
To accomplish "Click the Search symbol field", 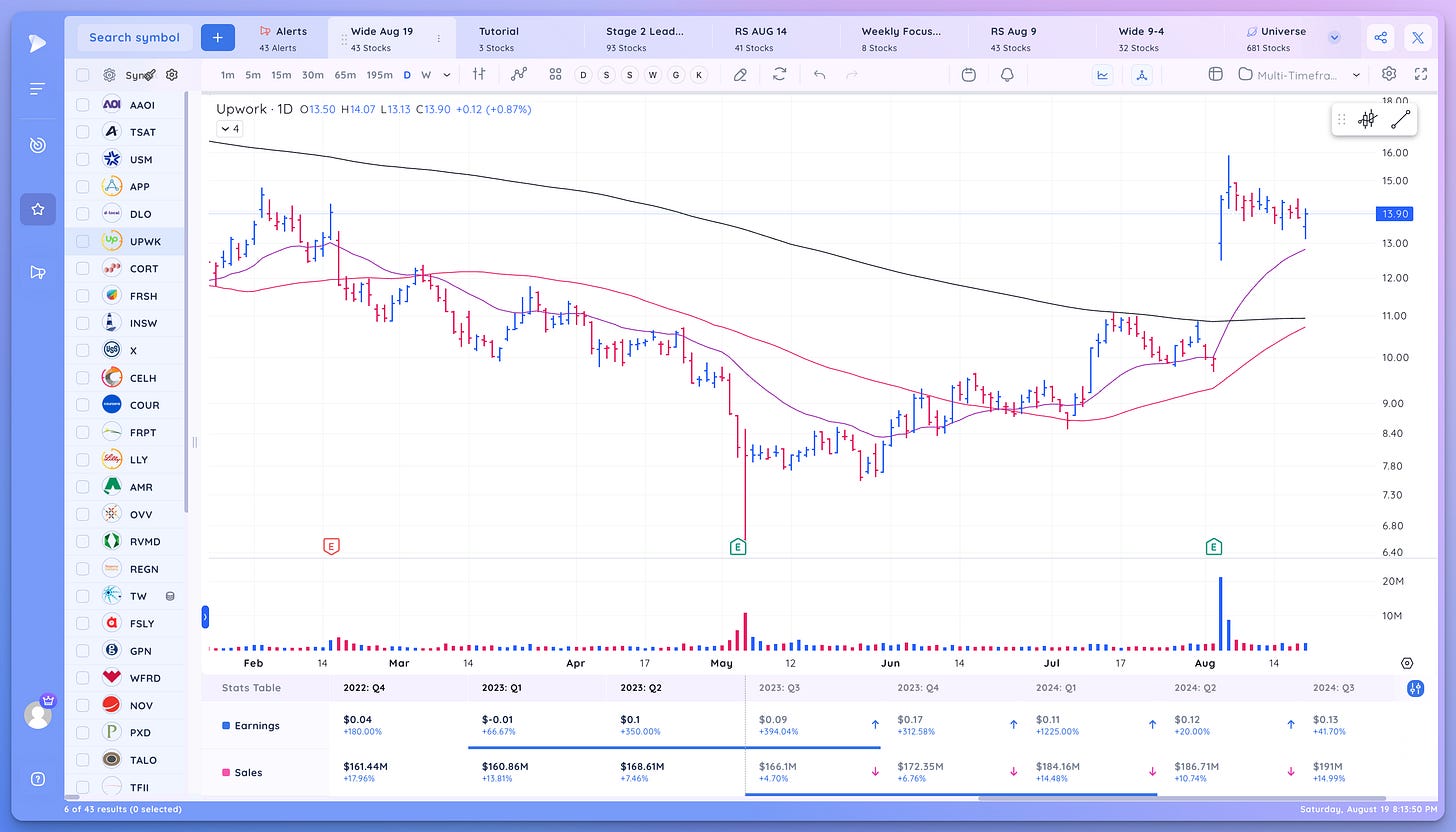I will tap(135, 37).
